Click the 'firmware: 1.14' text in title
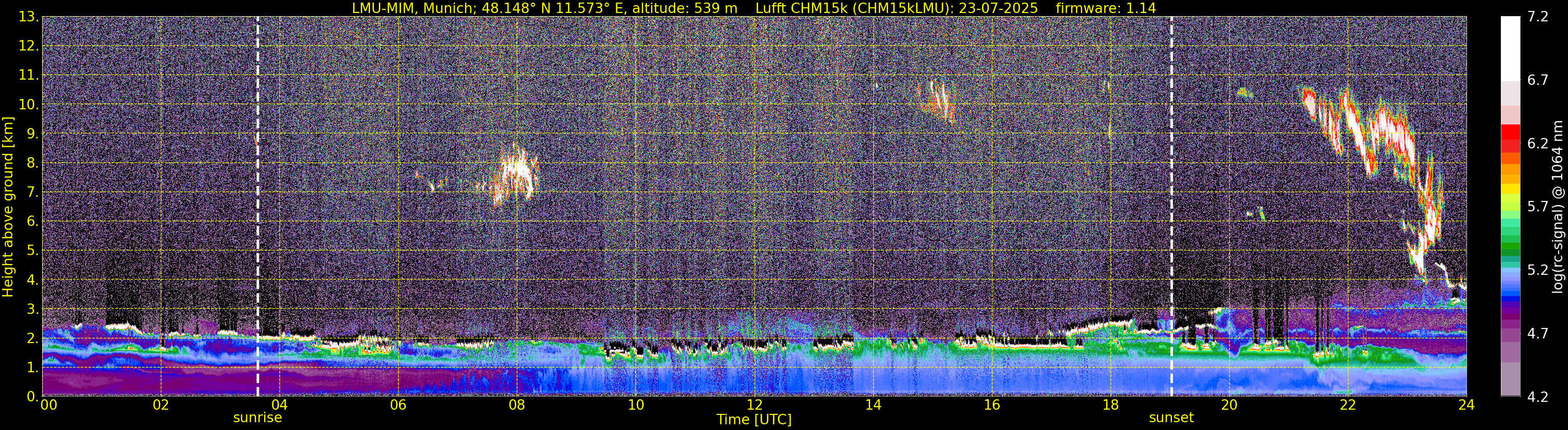1568x430 pixels. pyautogui.click(x=1106, y=8)
